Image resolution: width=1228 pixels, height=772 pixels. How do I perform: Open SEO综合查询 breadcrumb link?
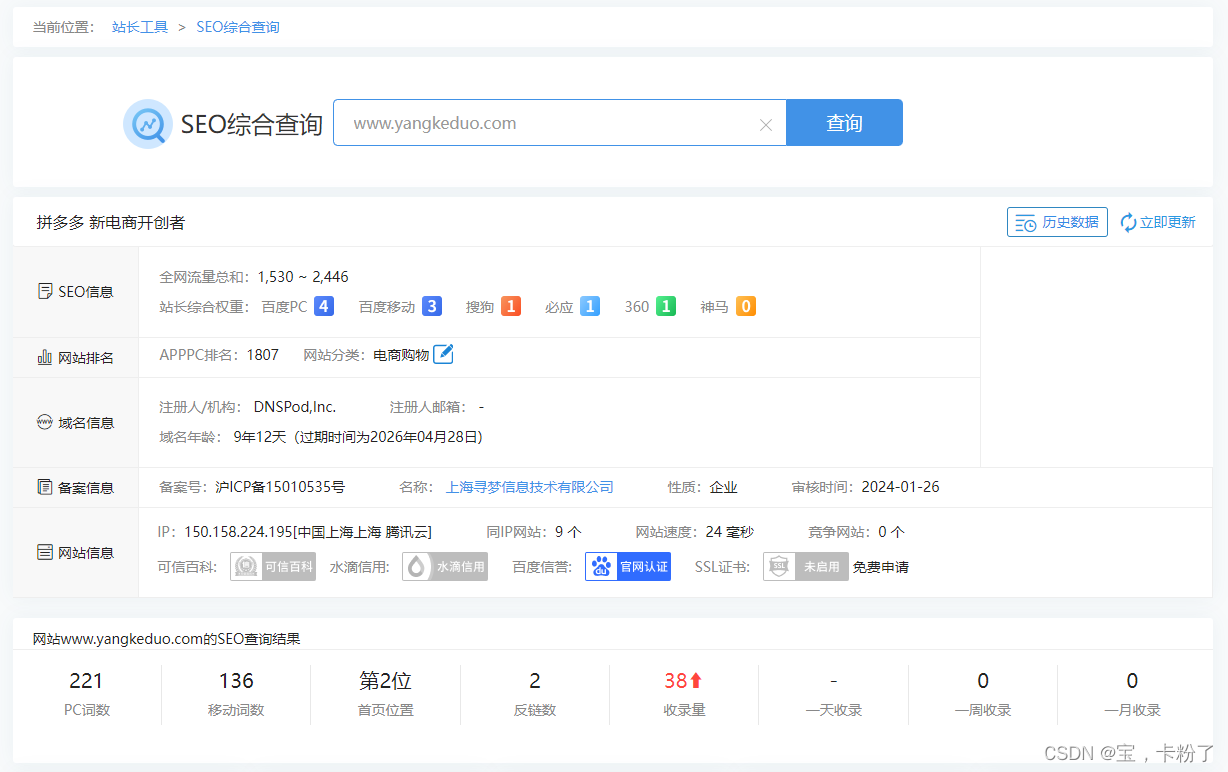point(238,27)
